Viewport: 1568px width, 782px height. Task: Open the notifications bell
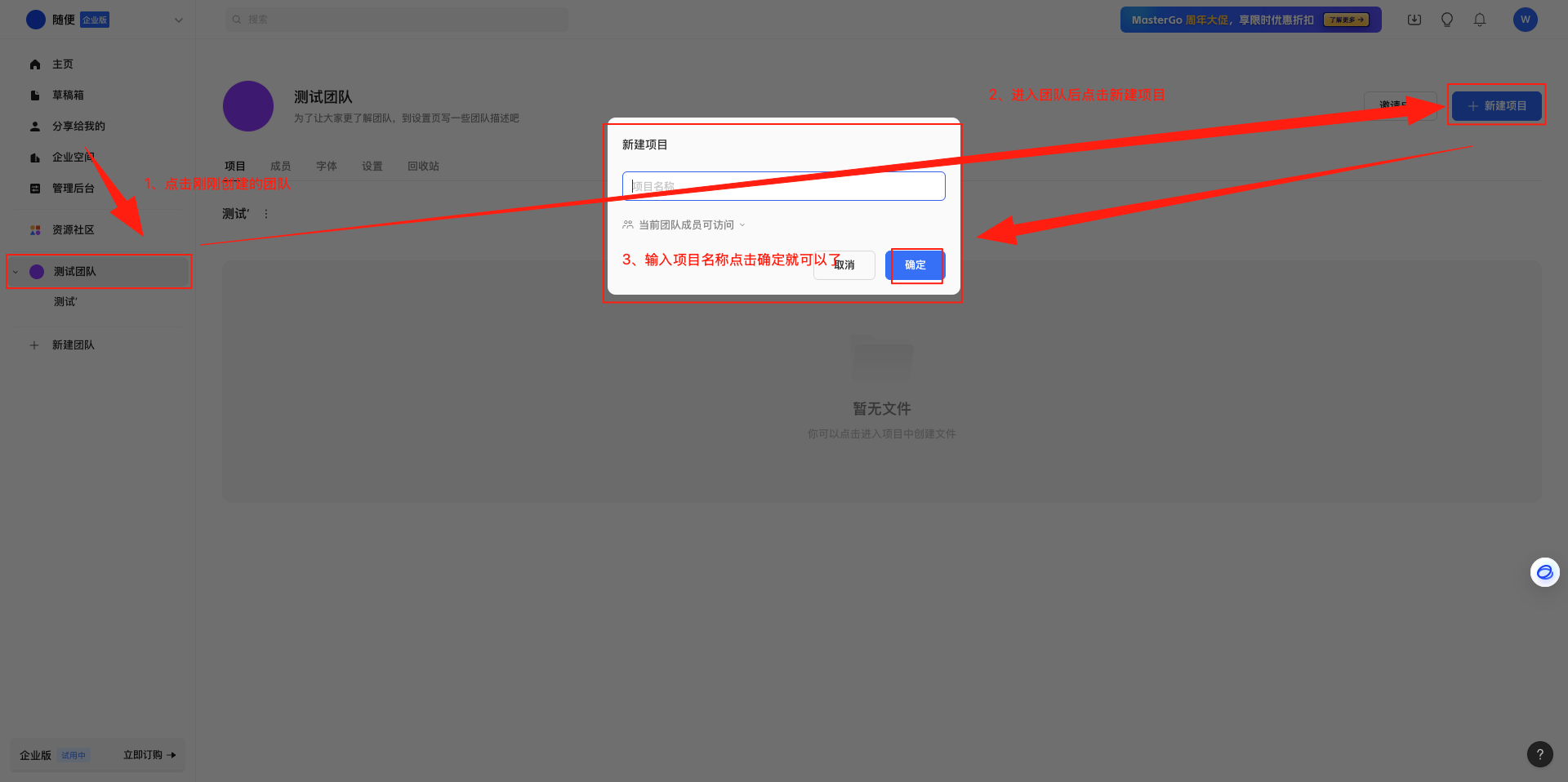click(x=1480, y=20)
